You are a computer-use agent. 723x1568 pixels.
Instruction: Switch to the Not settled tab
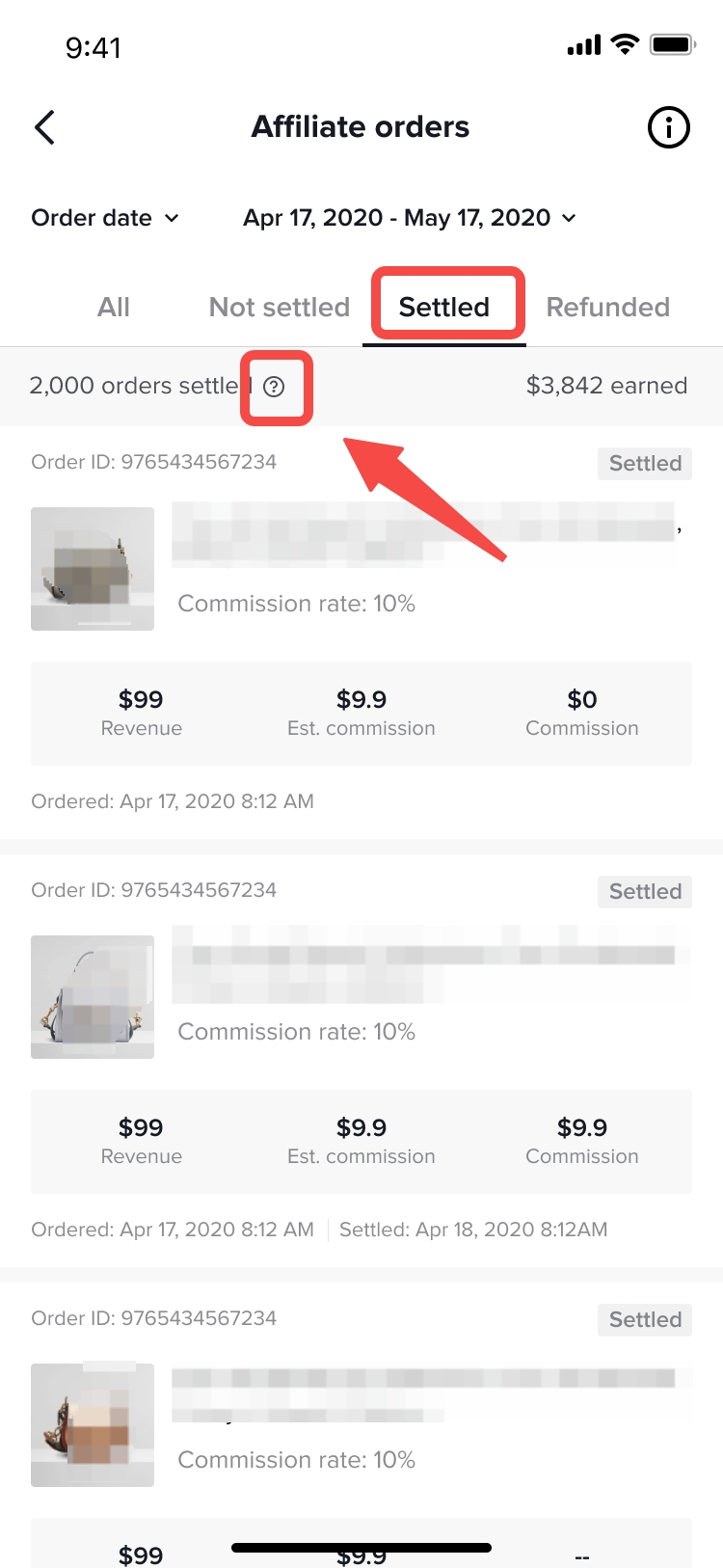pos(280,307)
